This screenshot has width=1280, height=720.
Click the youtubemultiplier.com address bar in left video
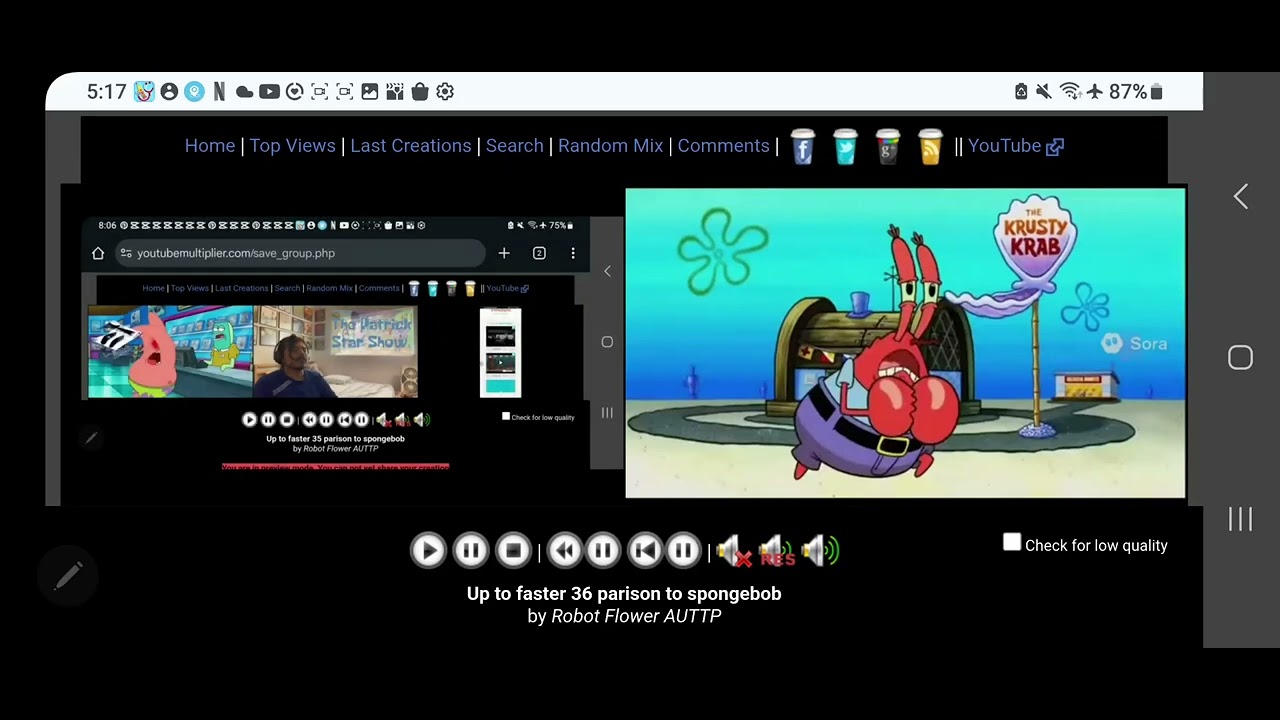(x=300, y=253)
